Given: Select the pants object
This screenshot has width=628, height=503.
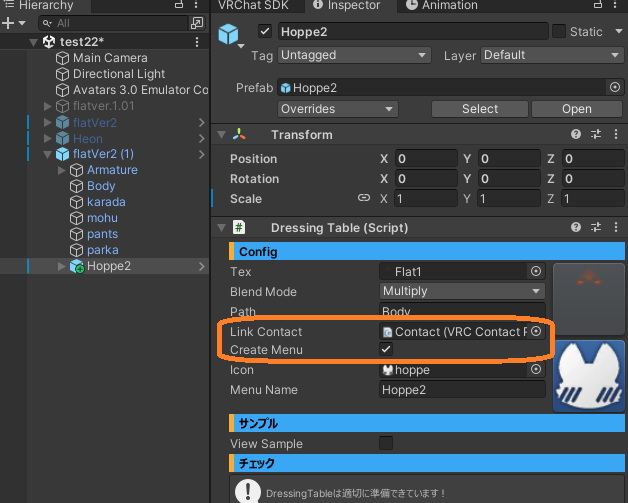Looking at the screenshot, I should [x=103, y=234].
